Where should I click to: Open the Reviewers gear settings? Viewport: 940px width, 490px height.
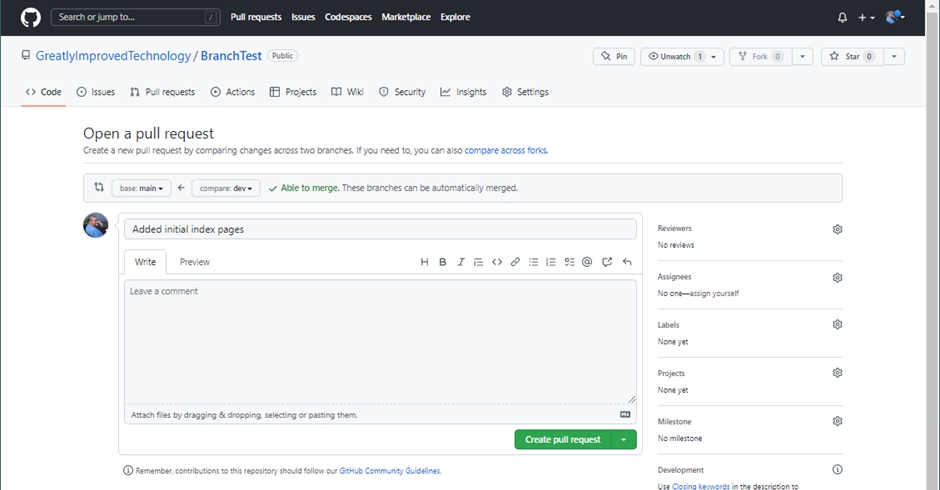[x=837, y=229]
